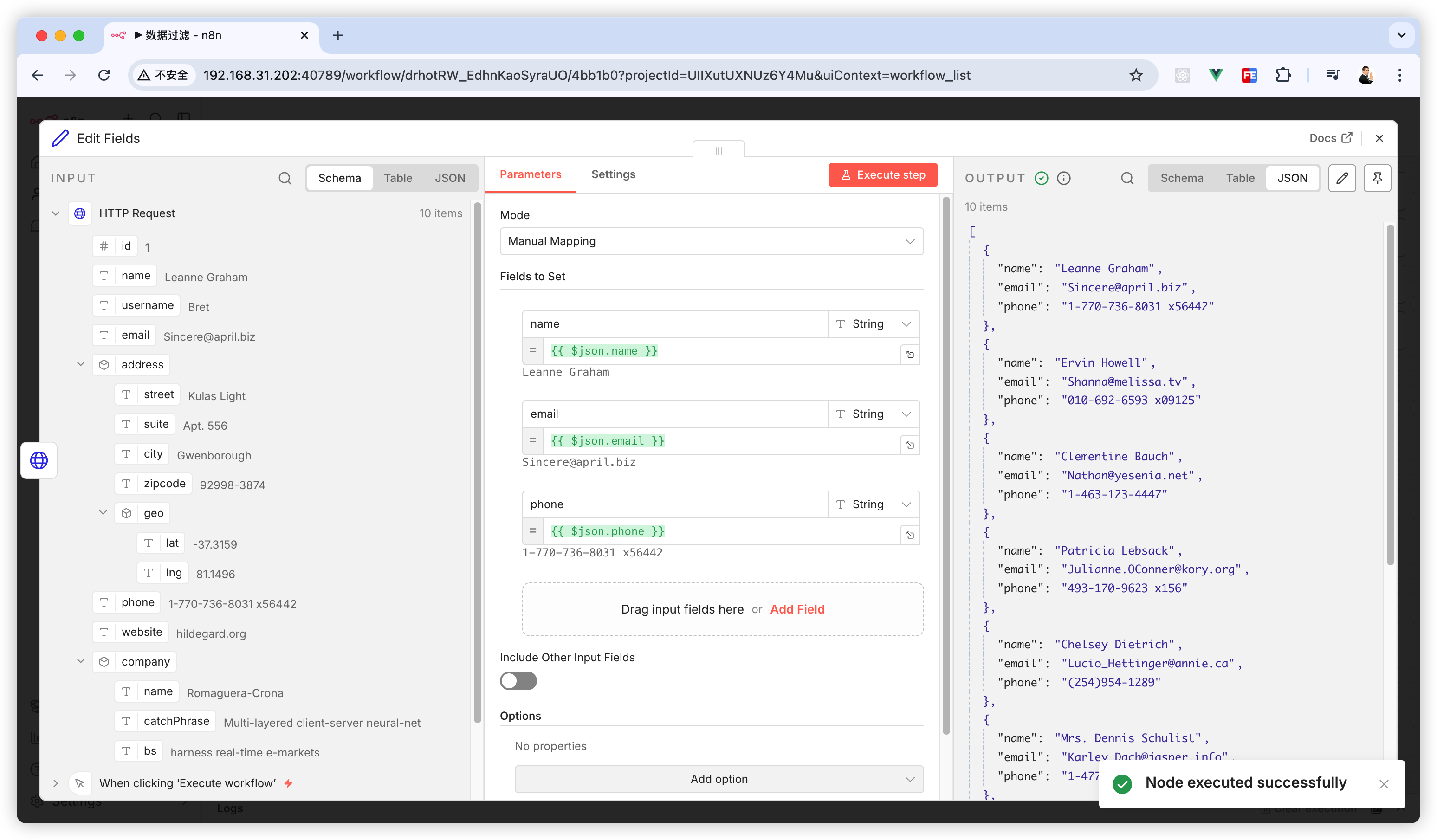Open the browser extensions puzzle icon
Screen dimensions: 1437x840
point(1283,75)
